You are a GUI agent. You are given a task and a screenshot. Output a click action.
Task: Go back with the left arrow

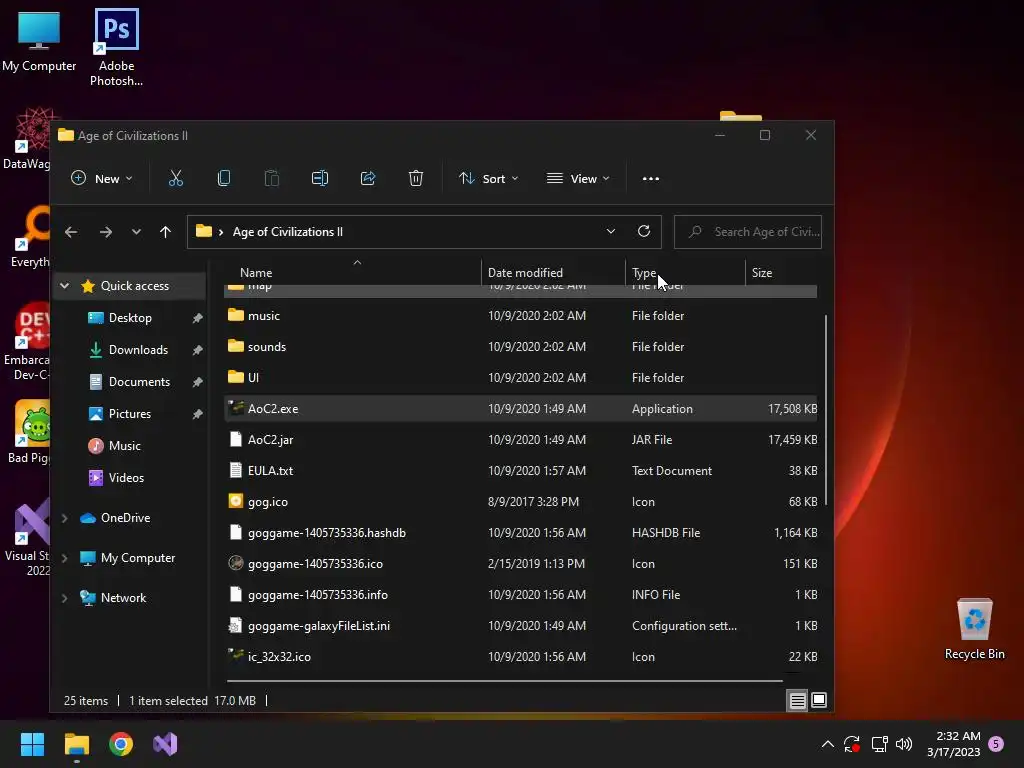pyautogui.click(x=71, y=232)
